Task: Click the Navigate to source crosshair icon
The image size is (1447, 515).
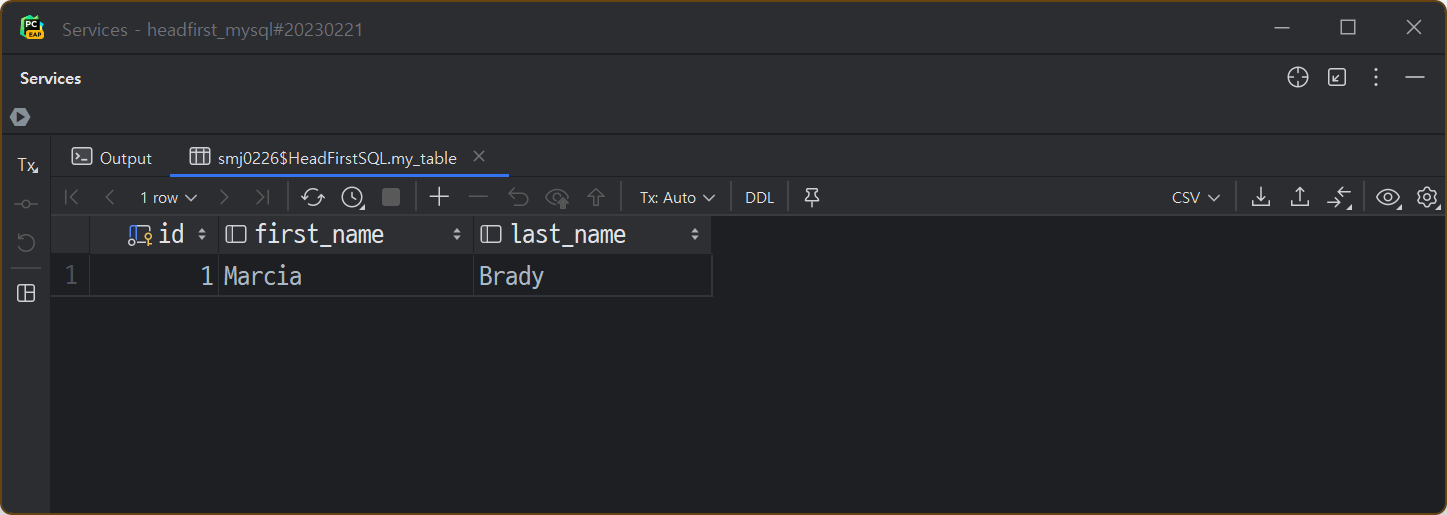Action: pyautogui.click(x=1298, y=77)
